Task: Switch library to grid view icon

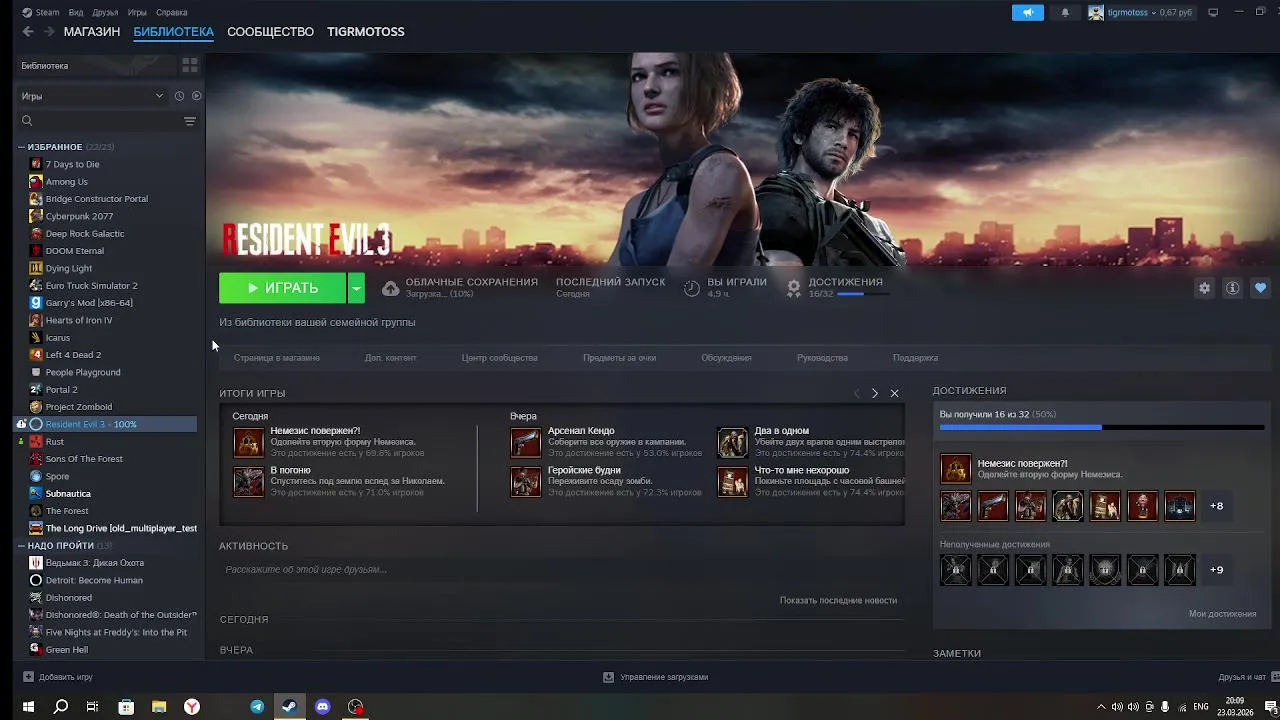Action: (189, 66)
